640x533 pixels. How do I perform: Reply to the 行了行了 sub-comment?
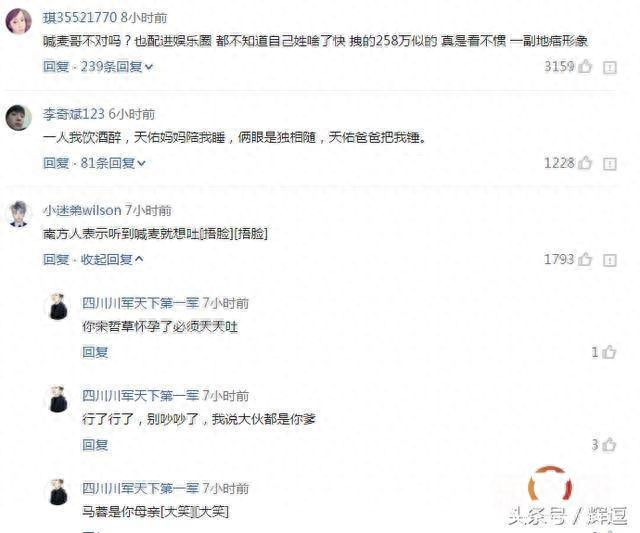click(x=95, y=444)
